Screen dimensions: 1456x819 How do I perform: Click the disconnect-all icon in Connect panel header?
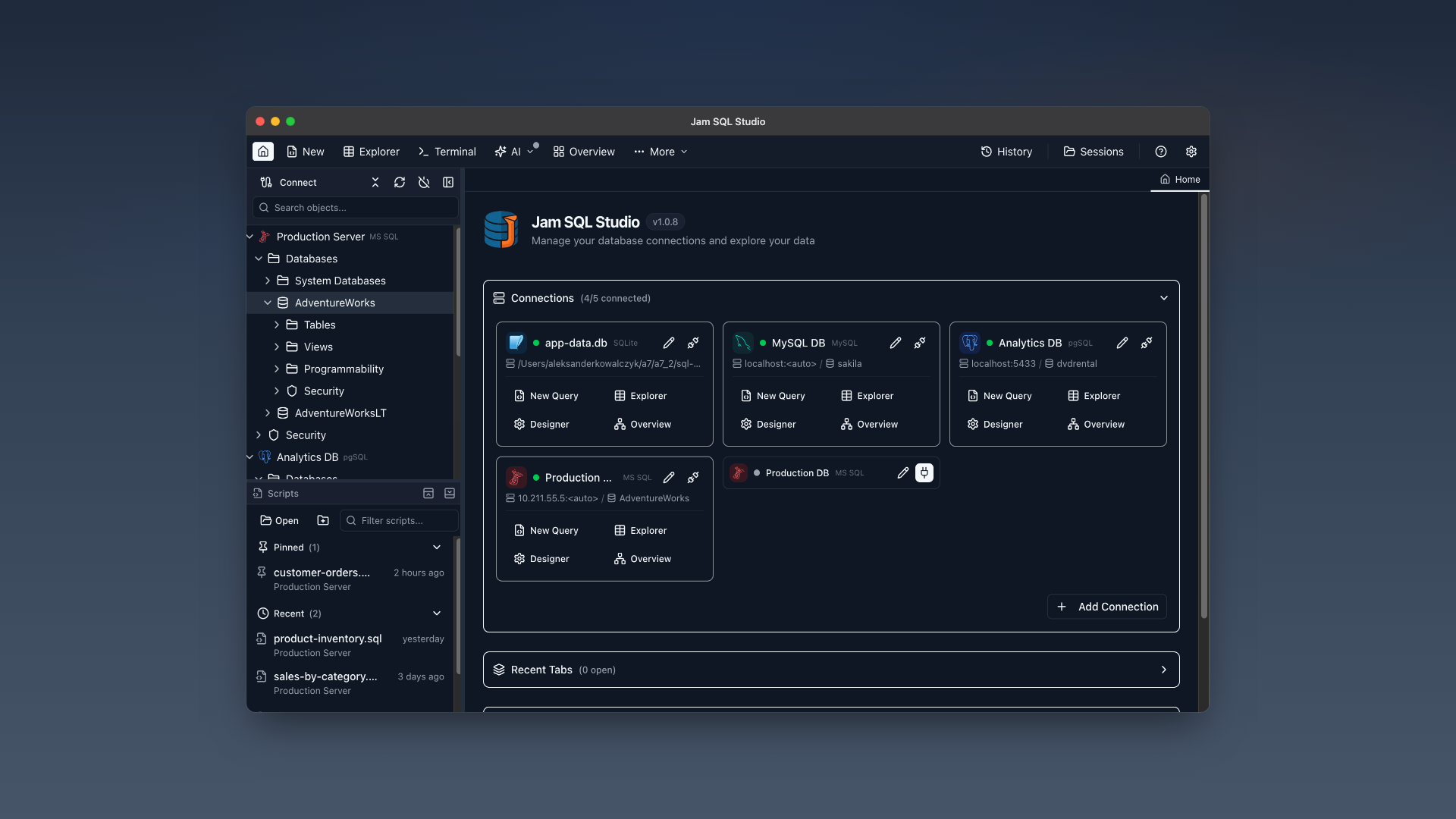pos(424,182)
